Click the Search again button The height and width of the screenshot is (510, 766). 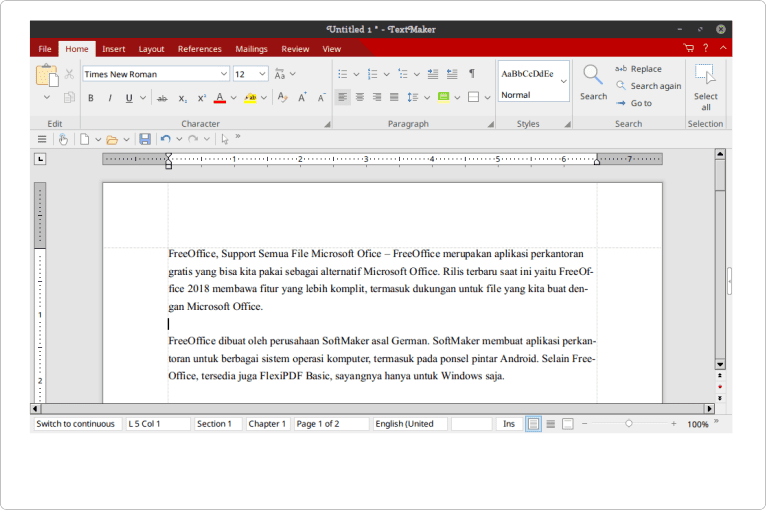[648, 86]
